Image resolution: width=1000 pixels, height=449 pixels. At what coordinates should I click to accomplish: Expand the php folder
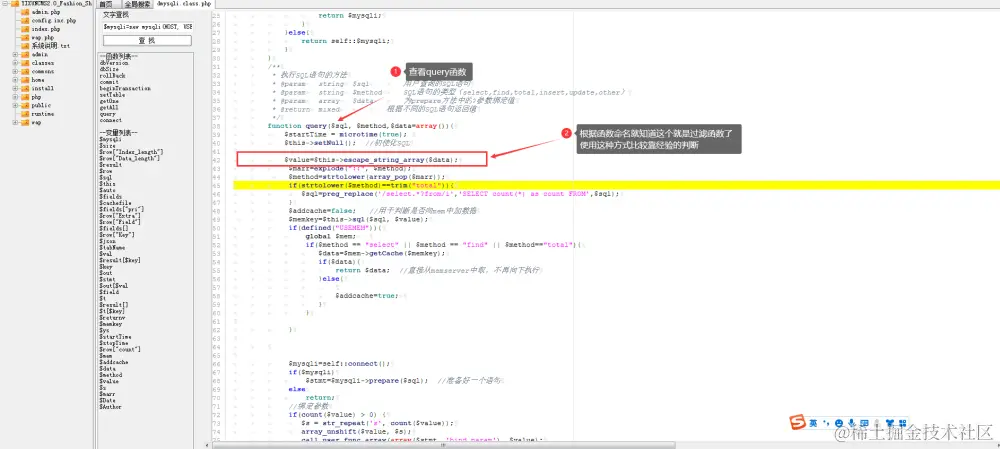click(15, 96)
